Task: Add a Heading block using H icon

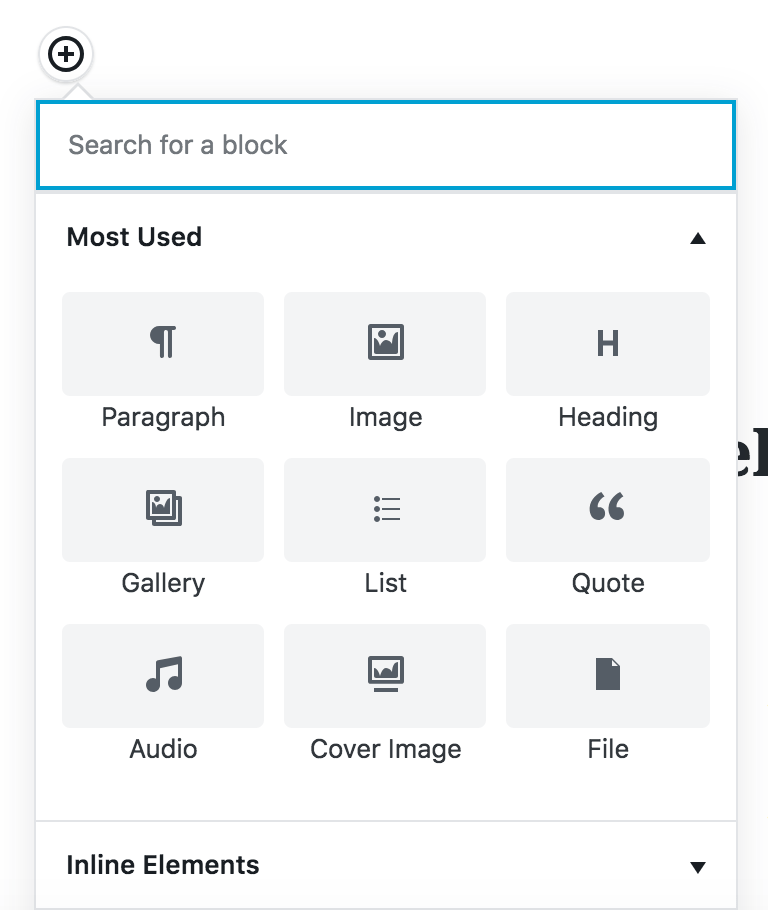Action: click(607, 343)
